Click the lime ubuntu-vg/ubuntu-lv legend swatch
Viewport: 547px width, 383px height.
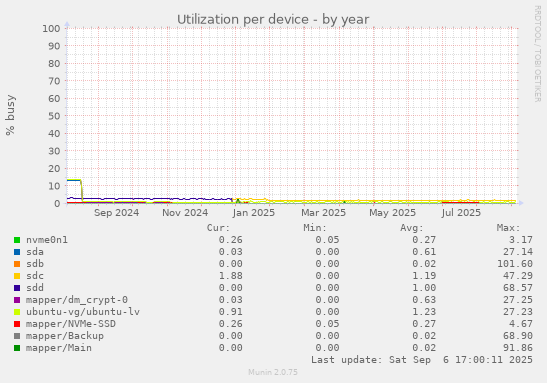pos(17,312)
